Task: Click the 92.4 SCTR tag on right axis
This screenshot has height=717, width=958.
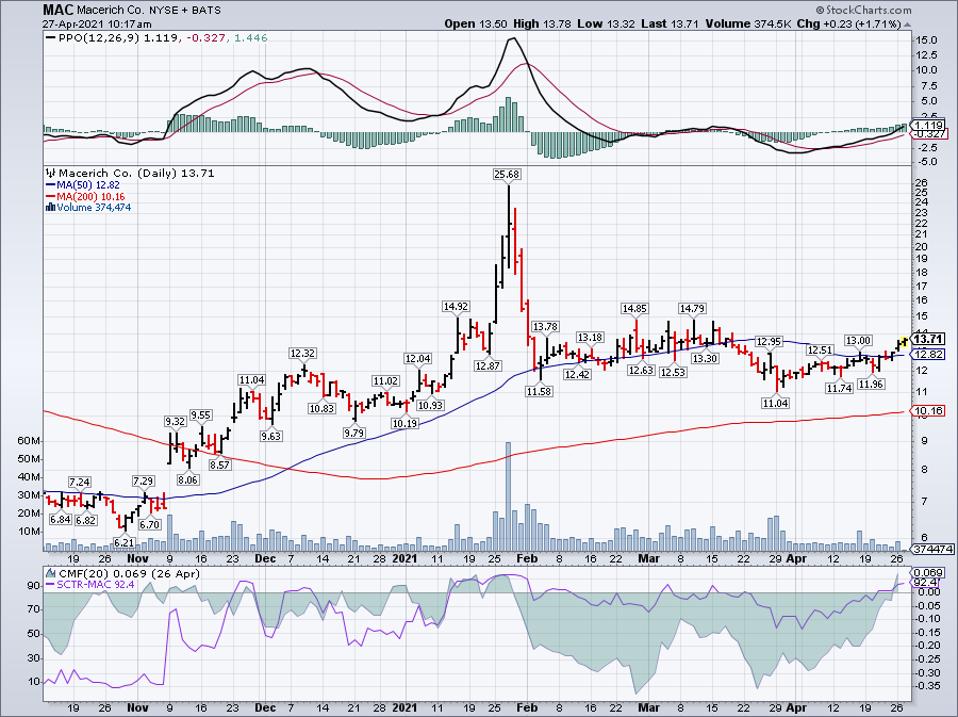Action: (x=926, y=583)
